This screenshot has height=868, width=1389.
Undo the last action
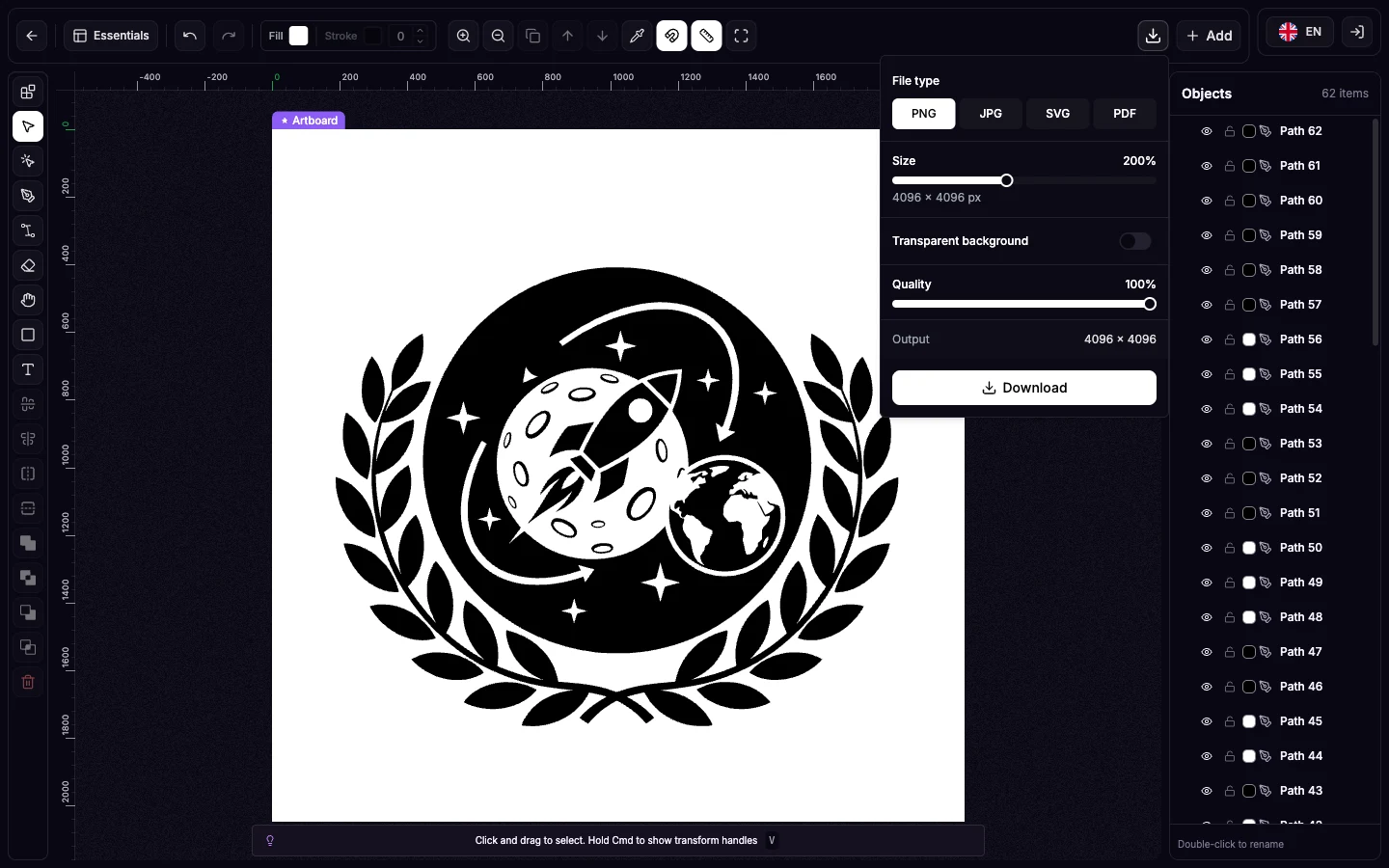[190, 36]
